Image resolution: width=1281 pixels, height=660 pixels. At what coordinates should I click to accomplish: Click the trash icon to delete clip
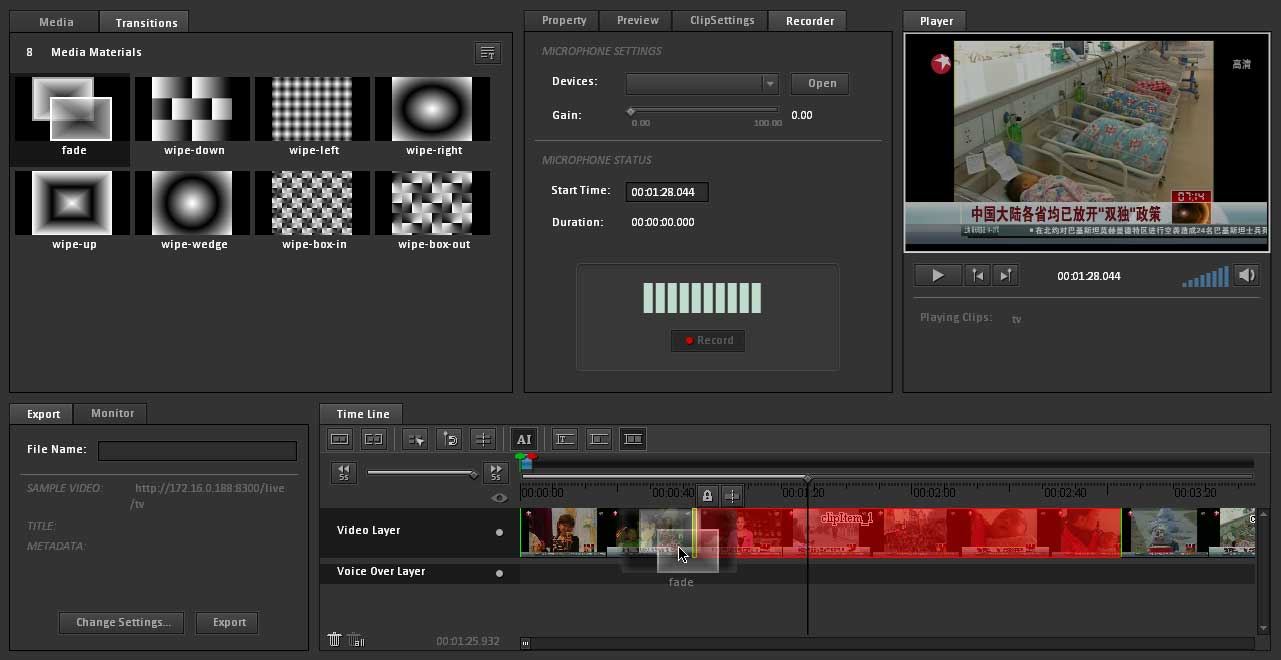334,640
